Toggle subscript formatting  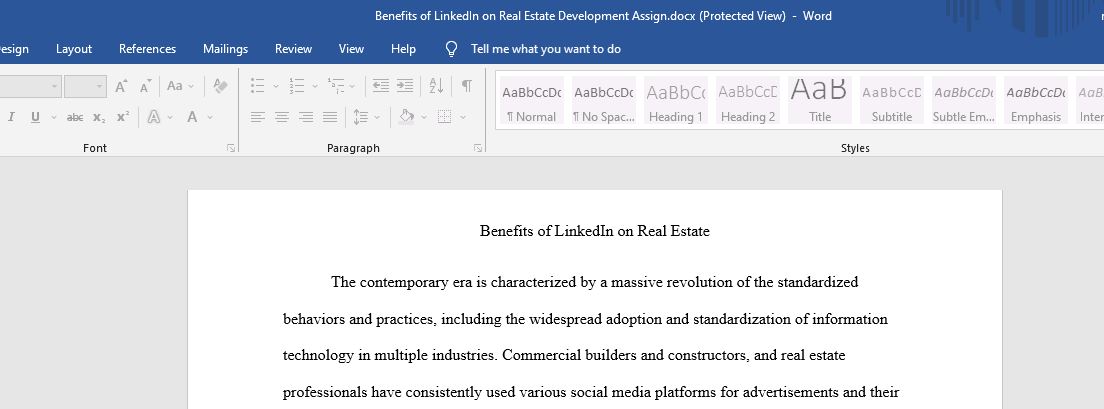99,117
